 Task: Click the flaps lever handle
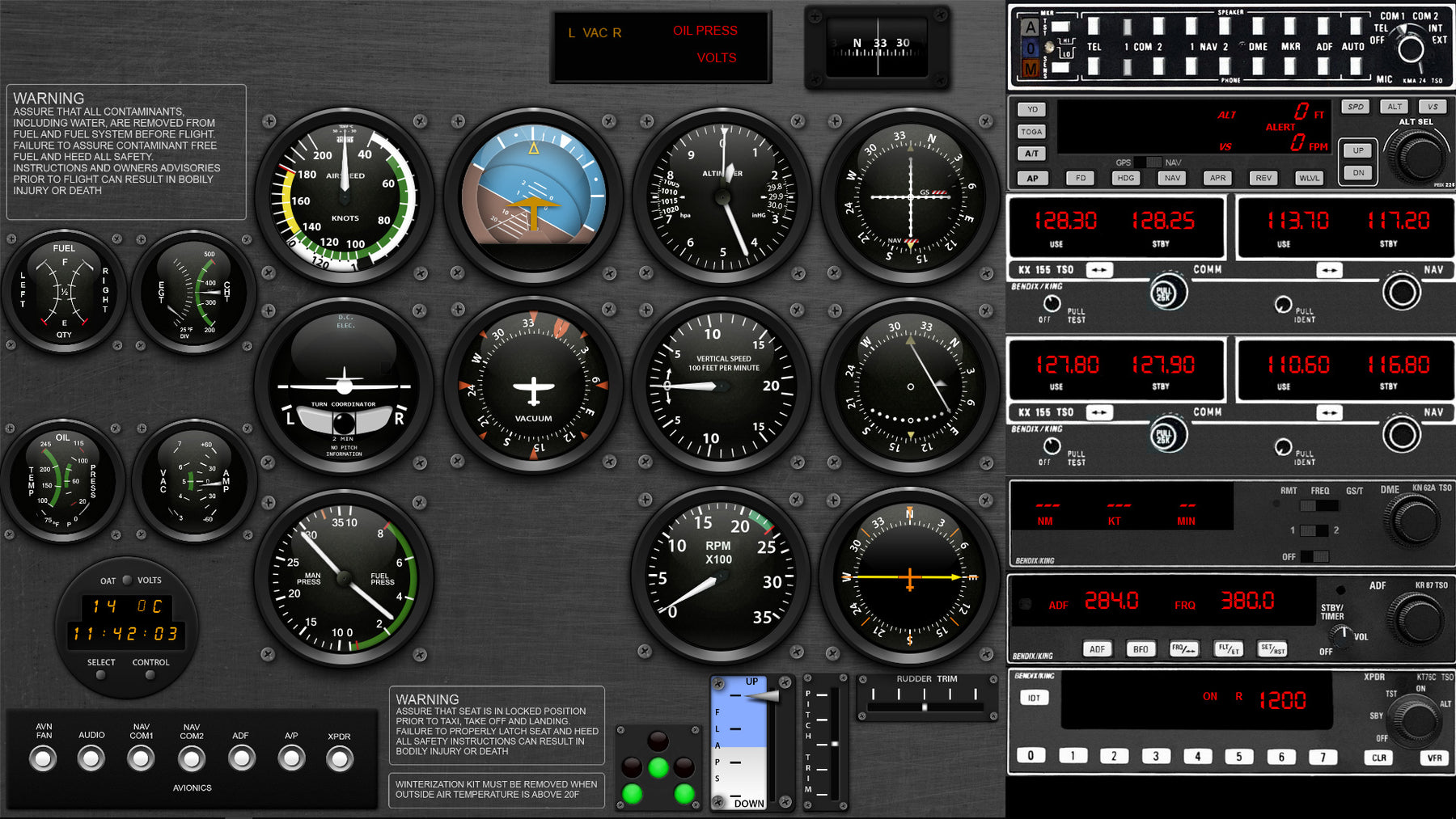762,695
